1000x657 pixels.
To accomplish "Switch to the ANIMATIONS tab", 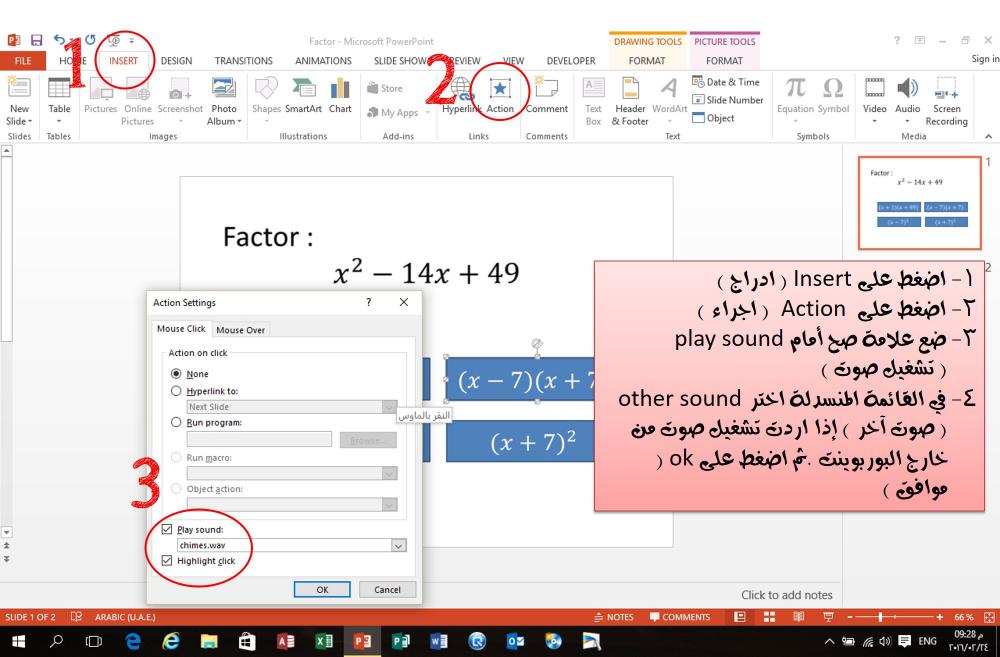I will coord(323,61).
